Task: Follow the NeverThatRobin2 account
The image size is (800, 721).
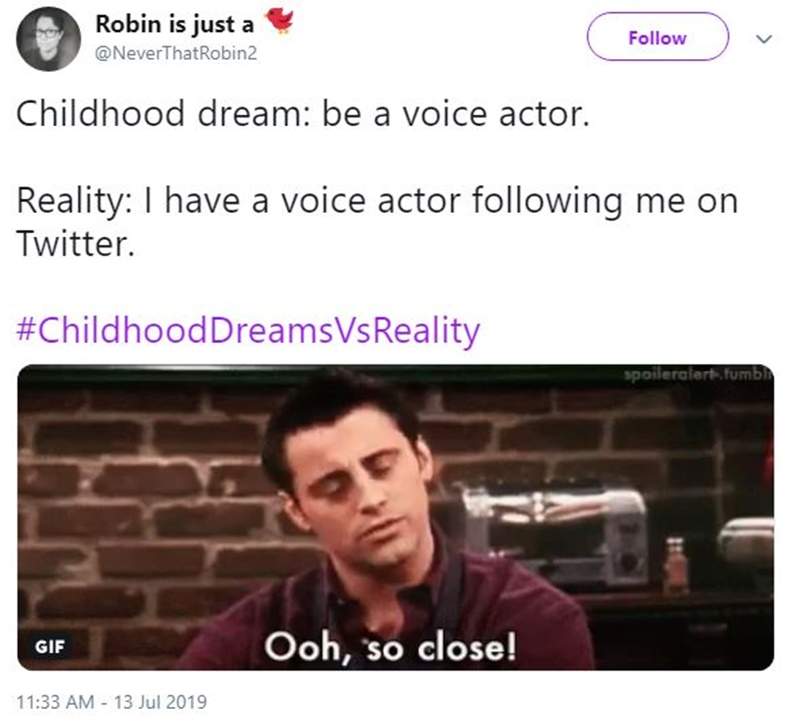Action: [x=657, y=38]
